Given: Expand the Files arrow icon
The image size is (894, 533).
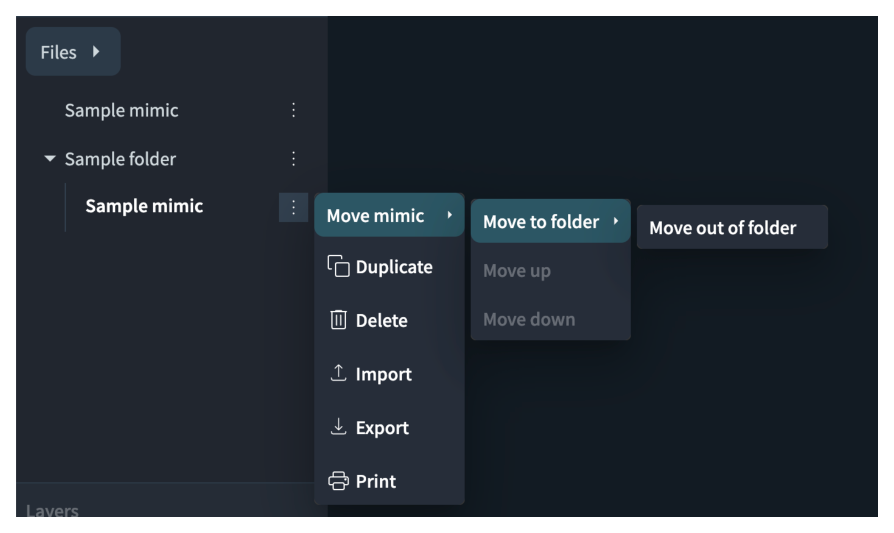Looking at the screenshot, I should [x=96, y=52].
